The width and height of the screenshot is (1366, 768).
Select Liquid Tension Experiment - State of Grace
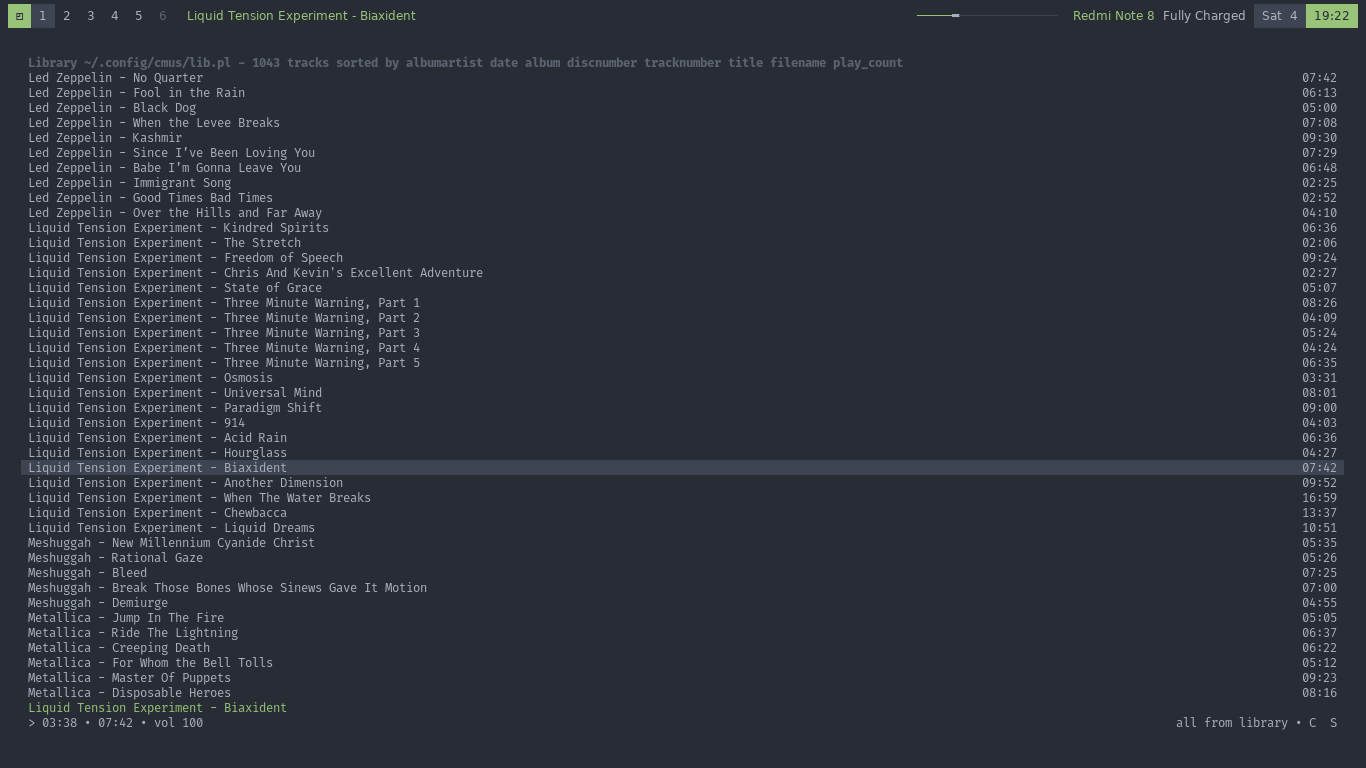pos(682,288)
